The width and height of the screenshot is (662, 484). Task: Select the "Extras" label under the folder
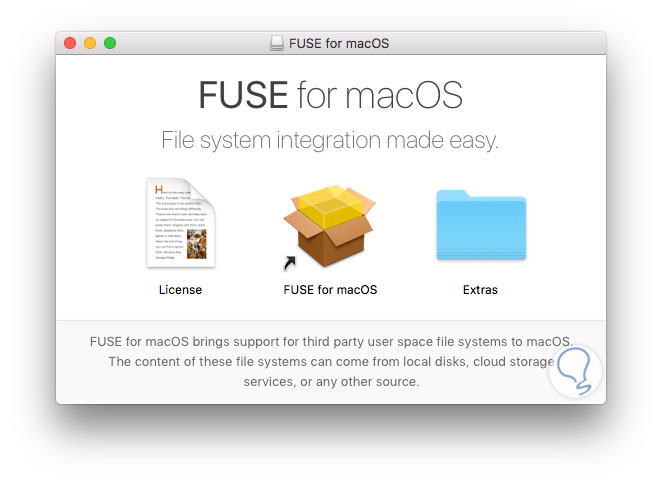[480, 290]
